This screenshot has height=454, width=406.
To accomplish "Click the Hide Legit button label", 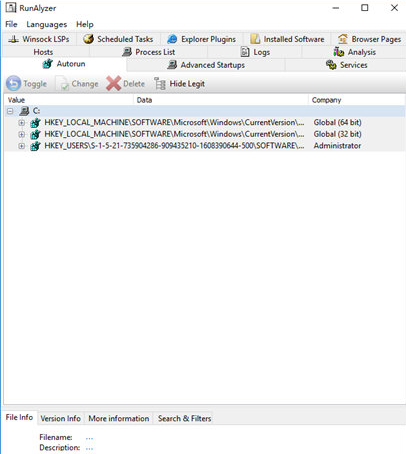I will click(187, 84).
